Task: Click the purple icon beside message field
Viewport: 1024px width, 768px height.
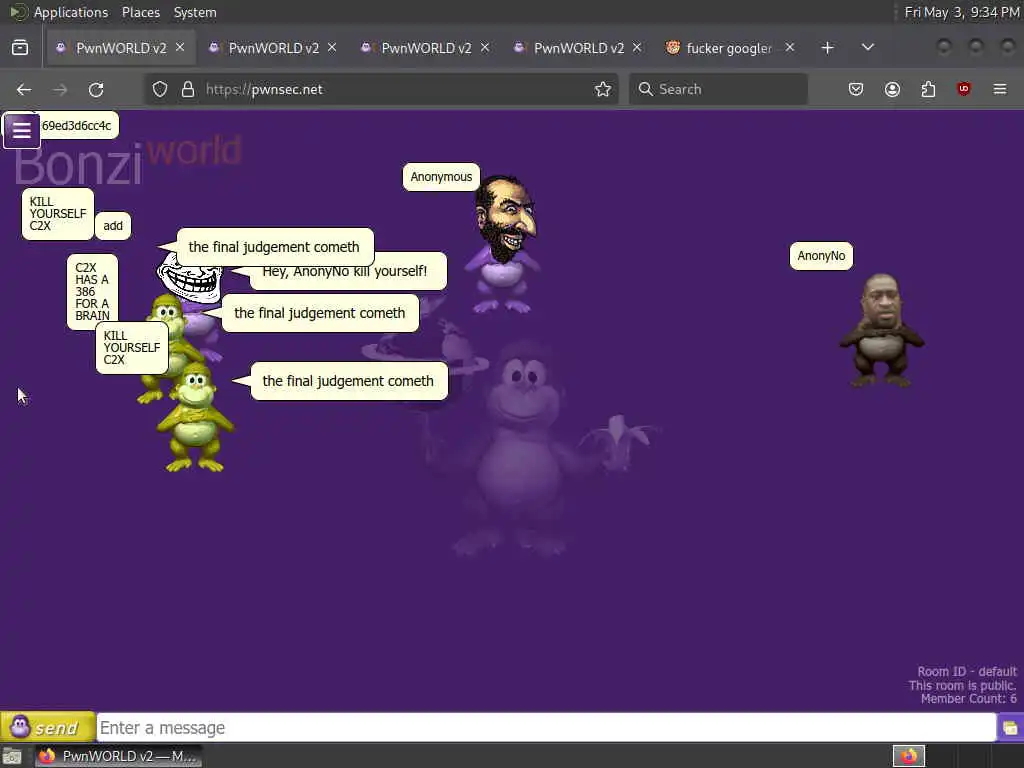Action: tap(1010, 728)
